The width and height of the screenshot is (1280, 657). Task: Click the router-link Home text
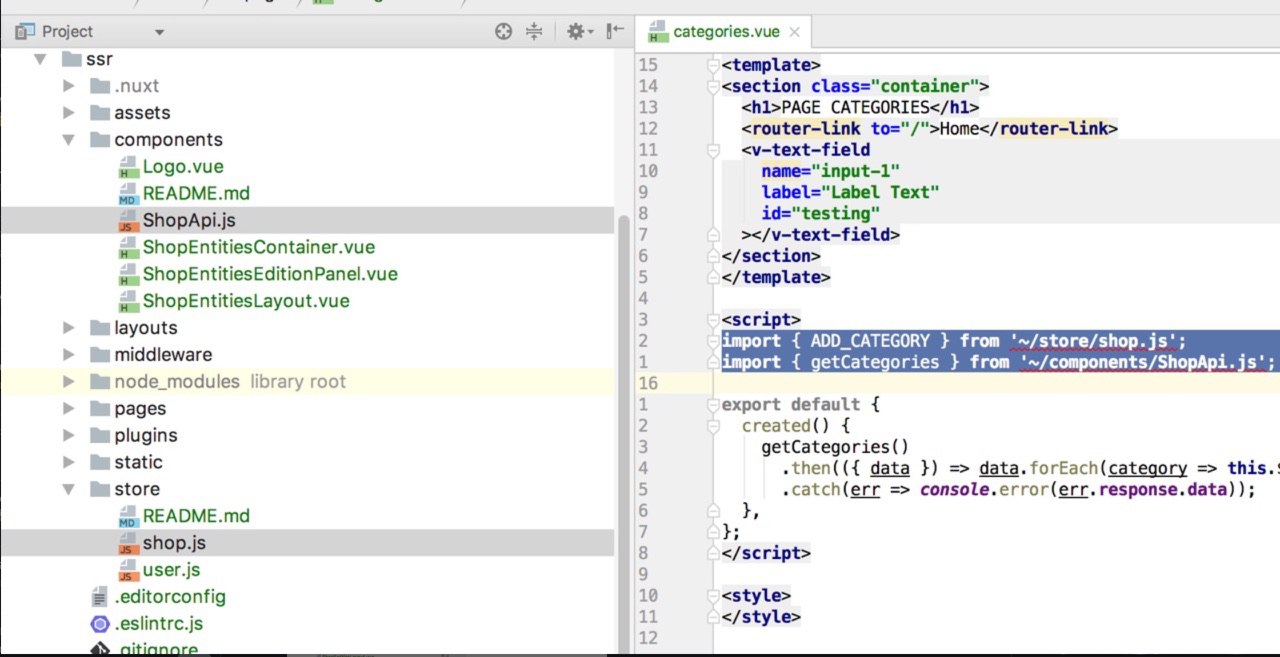[960, 129]
